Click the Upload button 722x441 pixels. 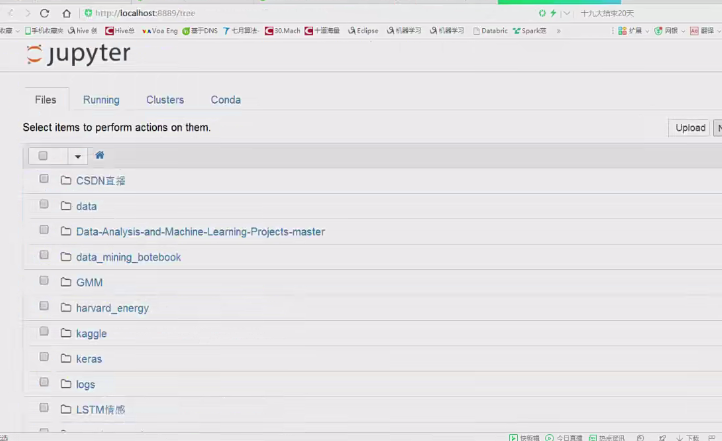[x=690, y=128]
